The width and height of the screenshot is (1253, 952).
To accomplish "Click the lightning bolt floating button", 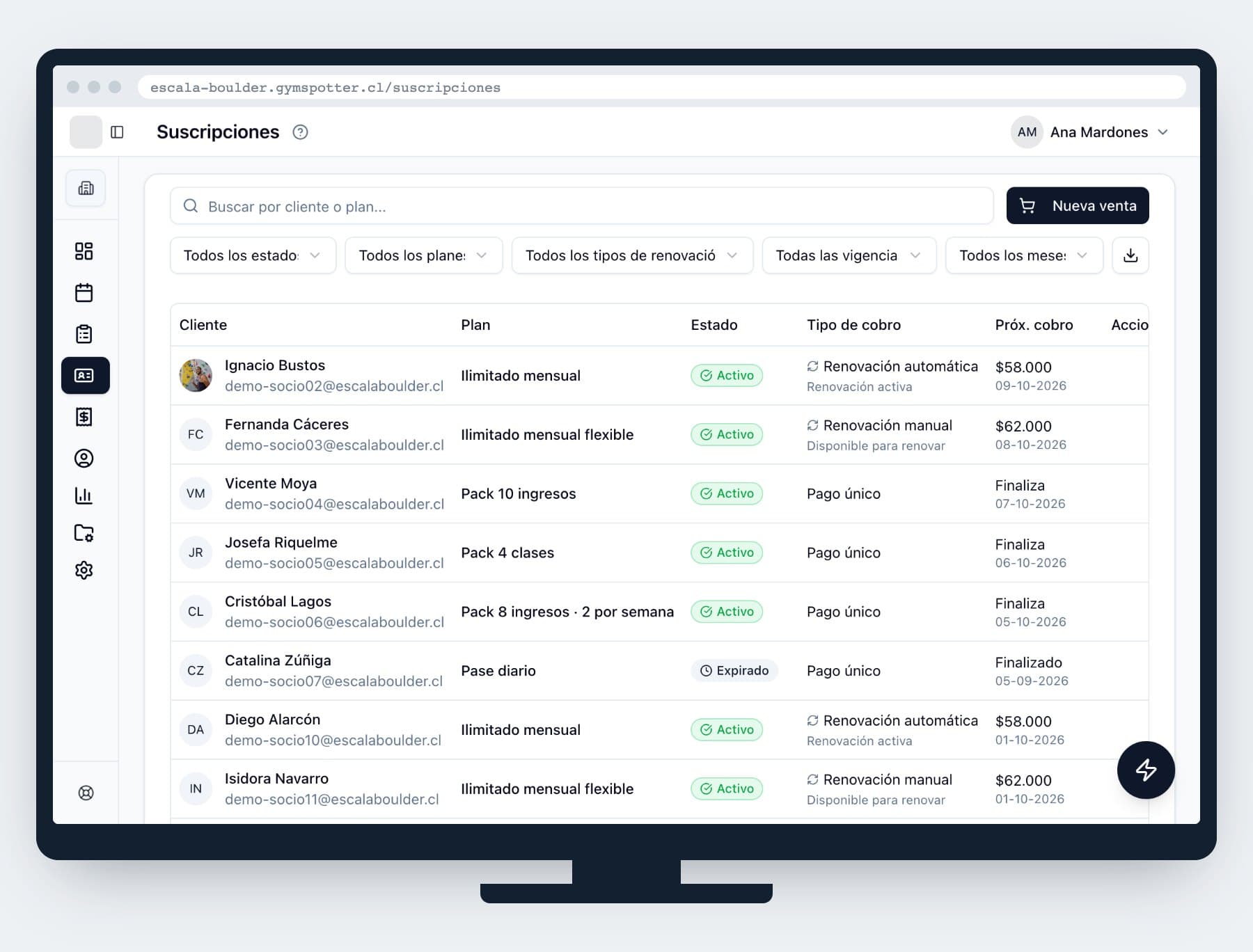I will tap(1146, 770).
